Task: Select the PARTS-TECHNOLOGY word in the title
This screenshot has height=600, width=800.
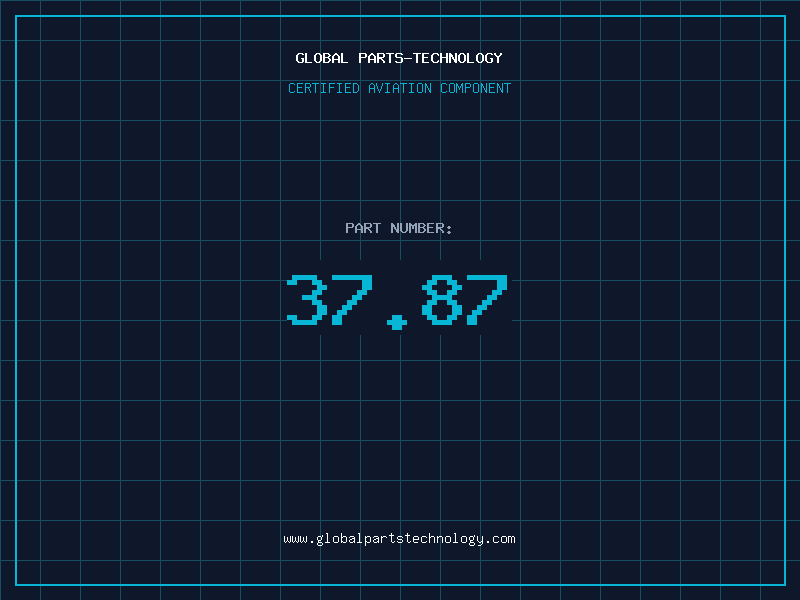Action: 430,58
